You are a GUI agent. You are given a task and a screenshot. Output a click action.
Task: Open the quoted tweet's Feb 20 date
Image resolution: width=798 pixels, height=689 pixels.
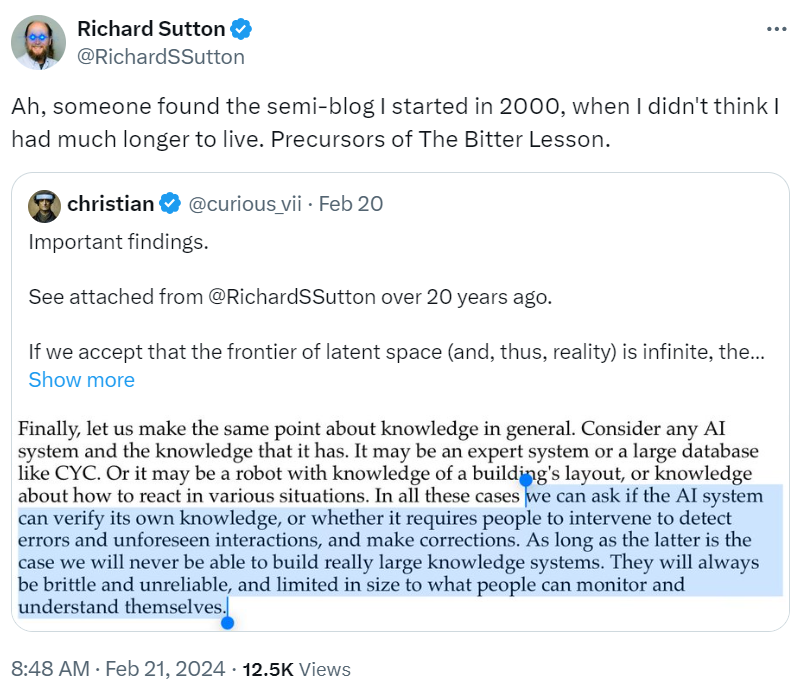point(351,204)
